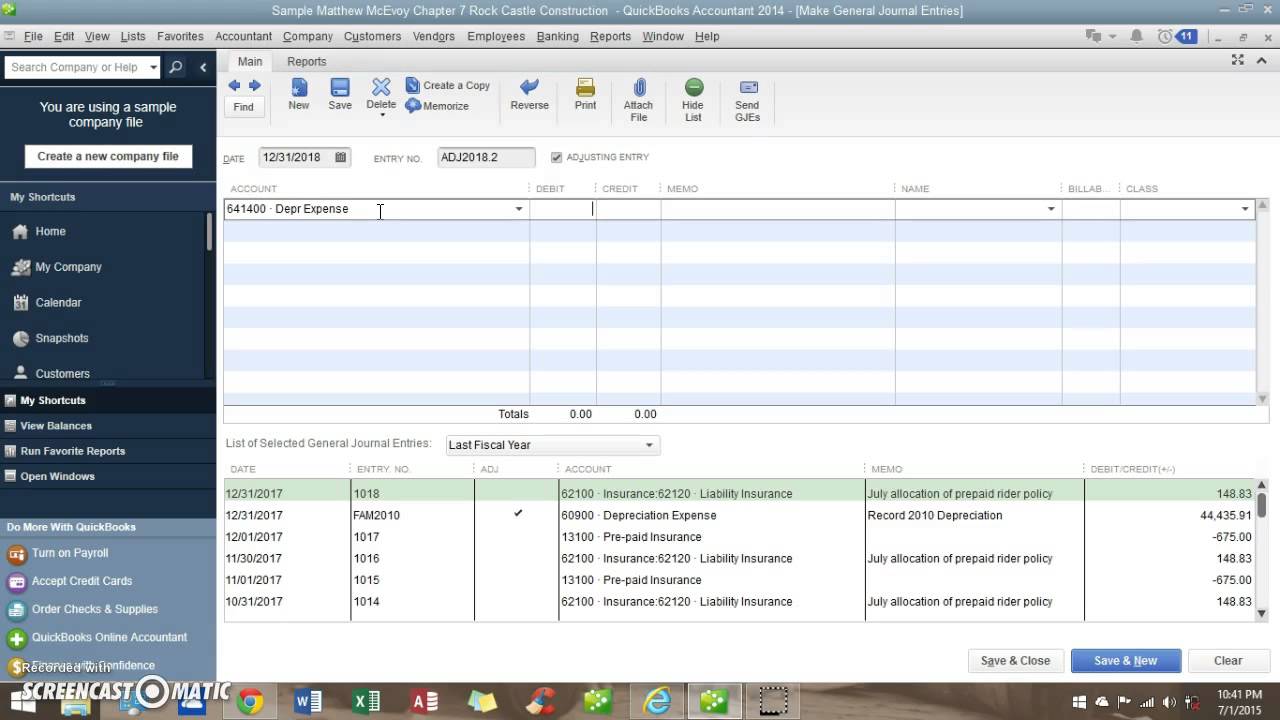Open Excel from the taskbar
The height and width of the screenshot is (720, 1280).
[x=366, y=702]
